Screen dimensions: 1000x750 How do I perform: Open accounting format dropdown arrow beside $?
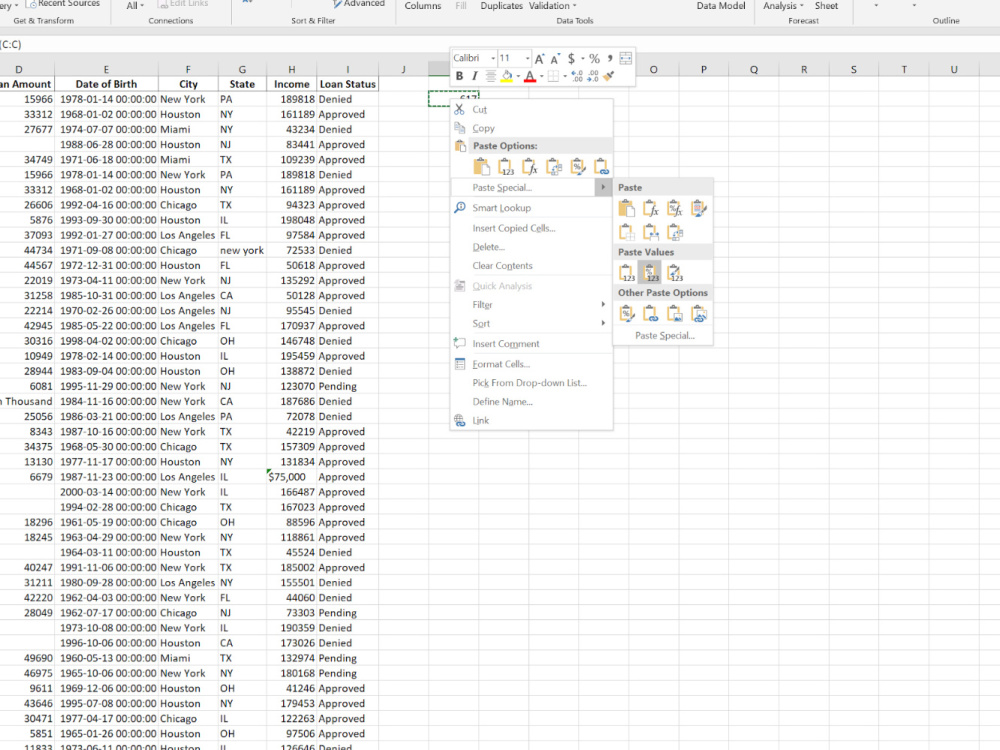click(583, 59)
